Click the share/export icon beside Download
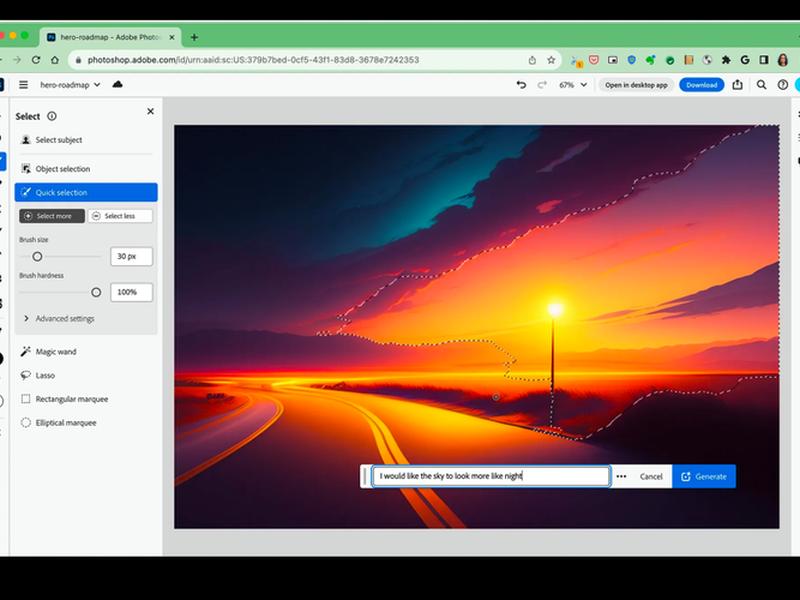800x600 pixels. [x=737, y=85]
